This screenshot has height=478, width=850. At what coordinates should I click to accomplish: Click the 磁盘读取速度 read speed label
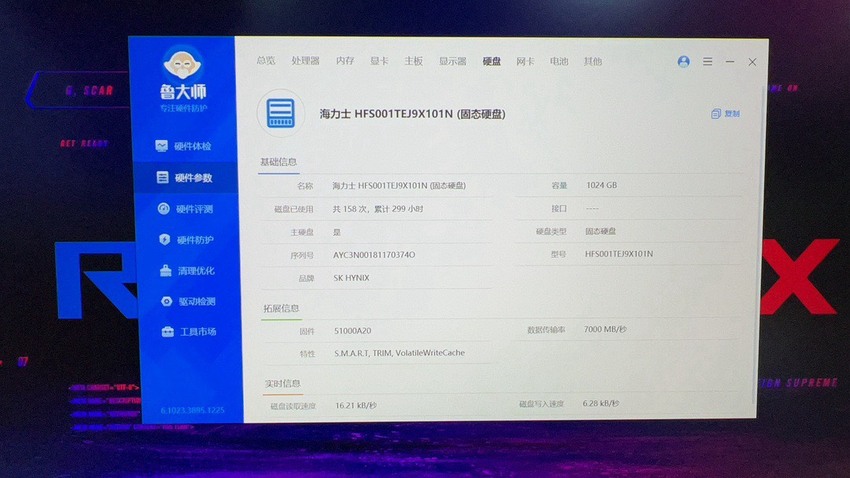[293, 406]
